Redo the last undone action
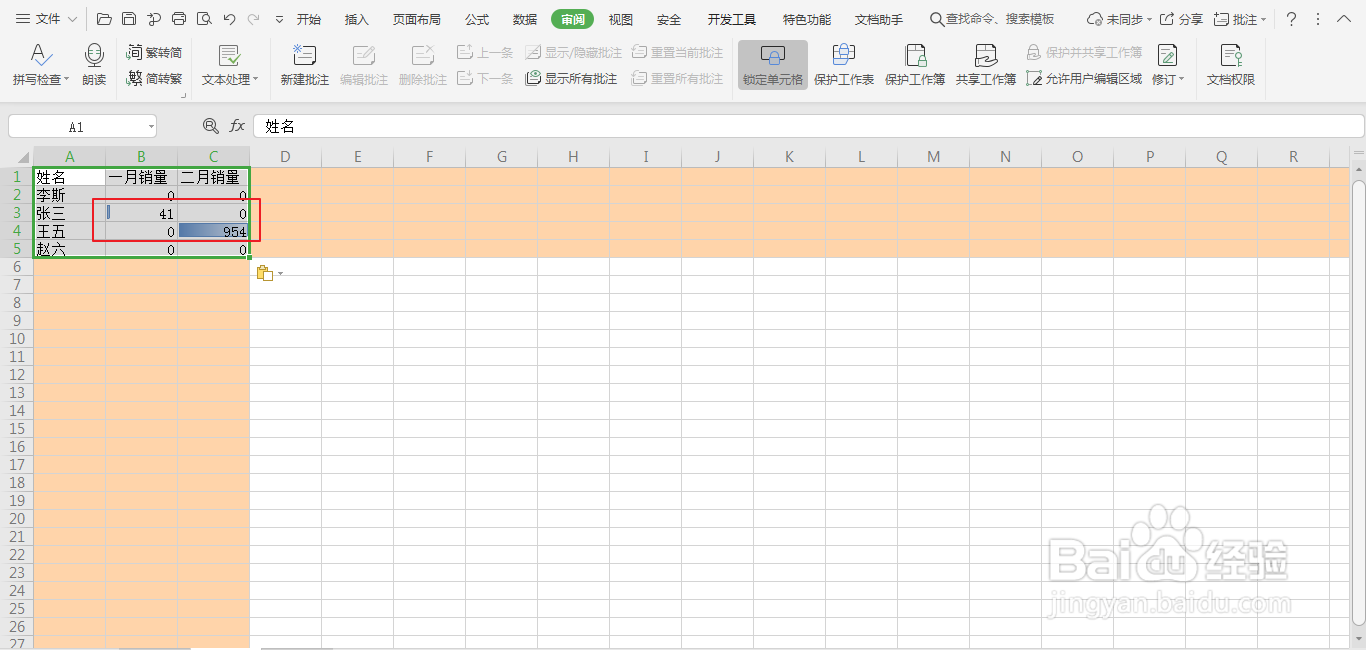1366x650 pixels. click(x=254, y=19)
